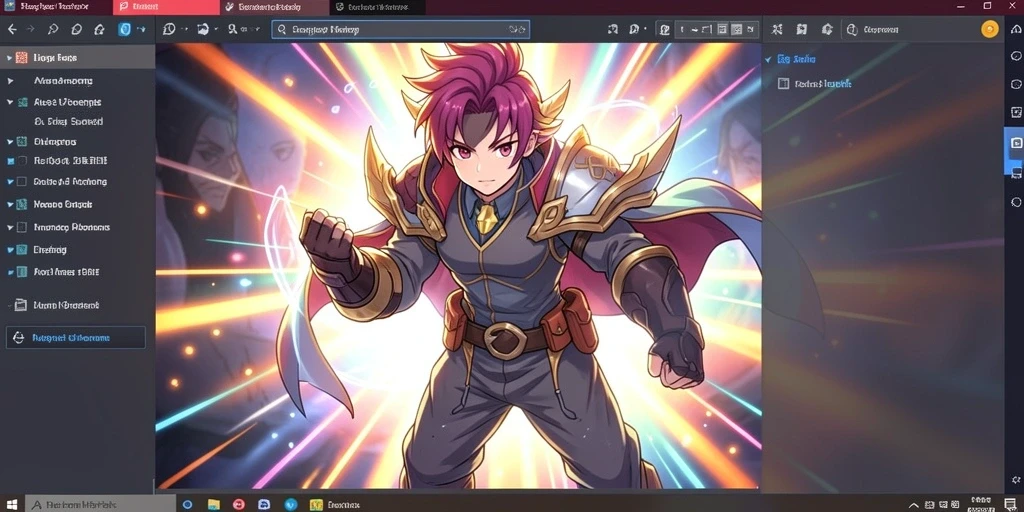Tick the empty checkbox in the right panel
1024x512 pixels.
(784, 84)
